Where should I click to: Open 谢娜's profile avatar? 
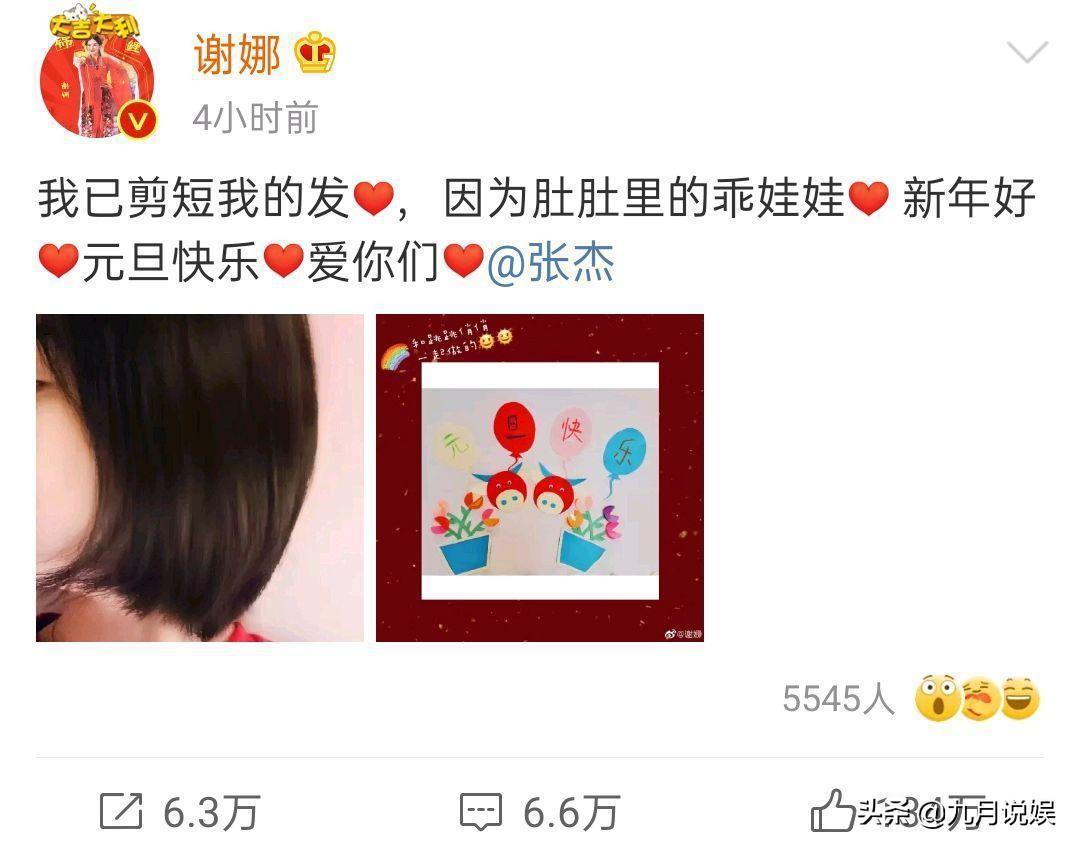tap(97, 73)
